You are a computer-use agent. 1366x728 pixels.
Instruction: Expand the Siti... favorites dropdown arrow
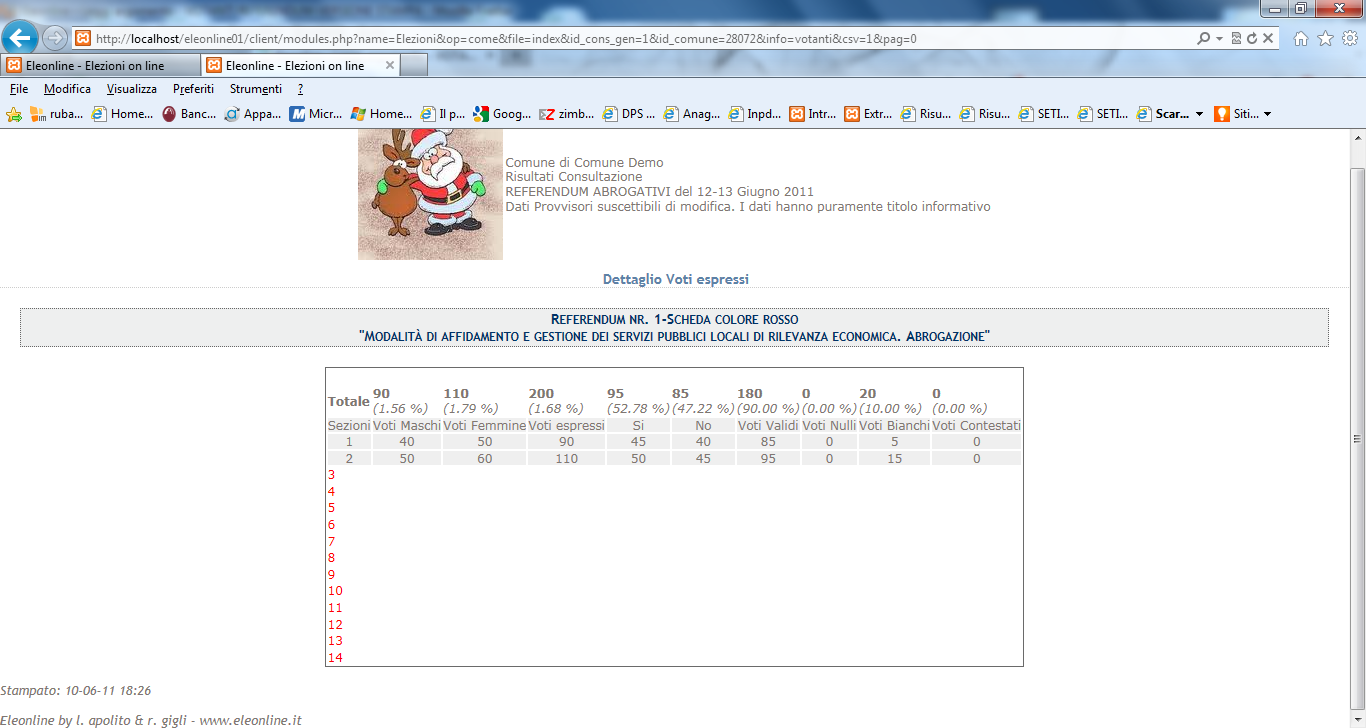tap(1268, 114)
